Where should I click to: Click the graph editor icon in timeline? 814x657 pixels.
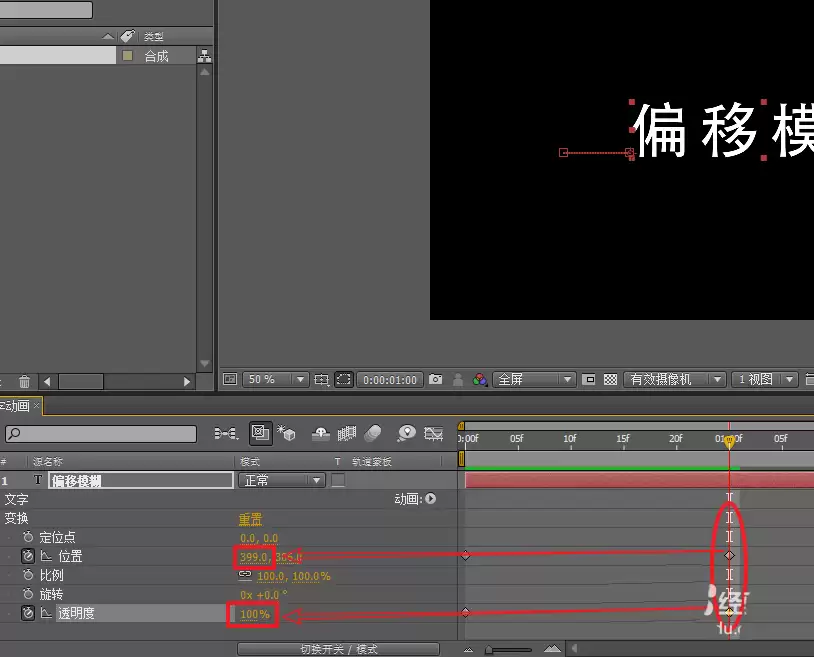tap(433, 433)
